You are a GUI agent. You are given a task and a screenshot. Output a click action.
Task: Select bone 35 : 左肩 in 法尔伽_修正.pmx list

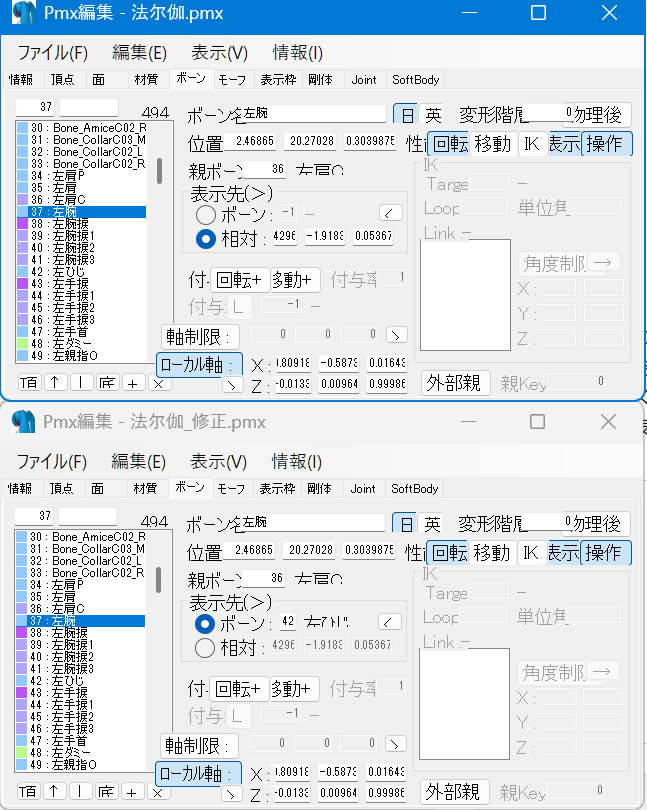[x=80, y=597]
